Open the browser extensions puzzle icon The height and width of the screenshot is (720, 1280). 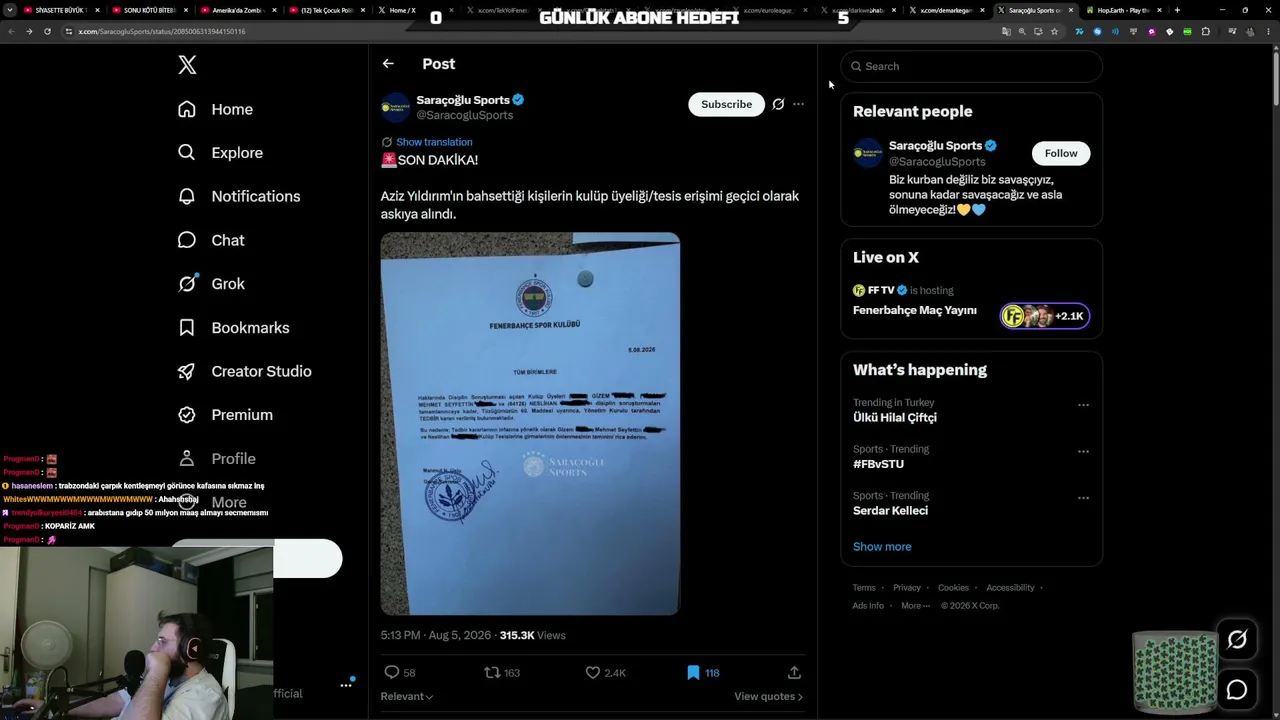pyautogui.click(x=1205, y=31)
